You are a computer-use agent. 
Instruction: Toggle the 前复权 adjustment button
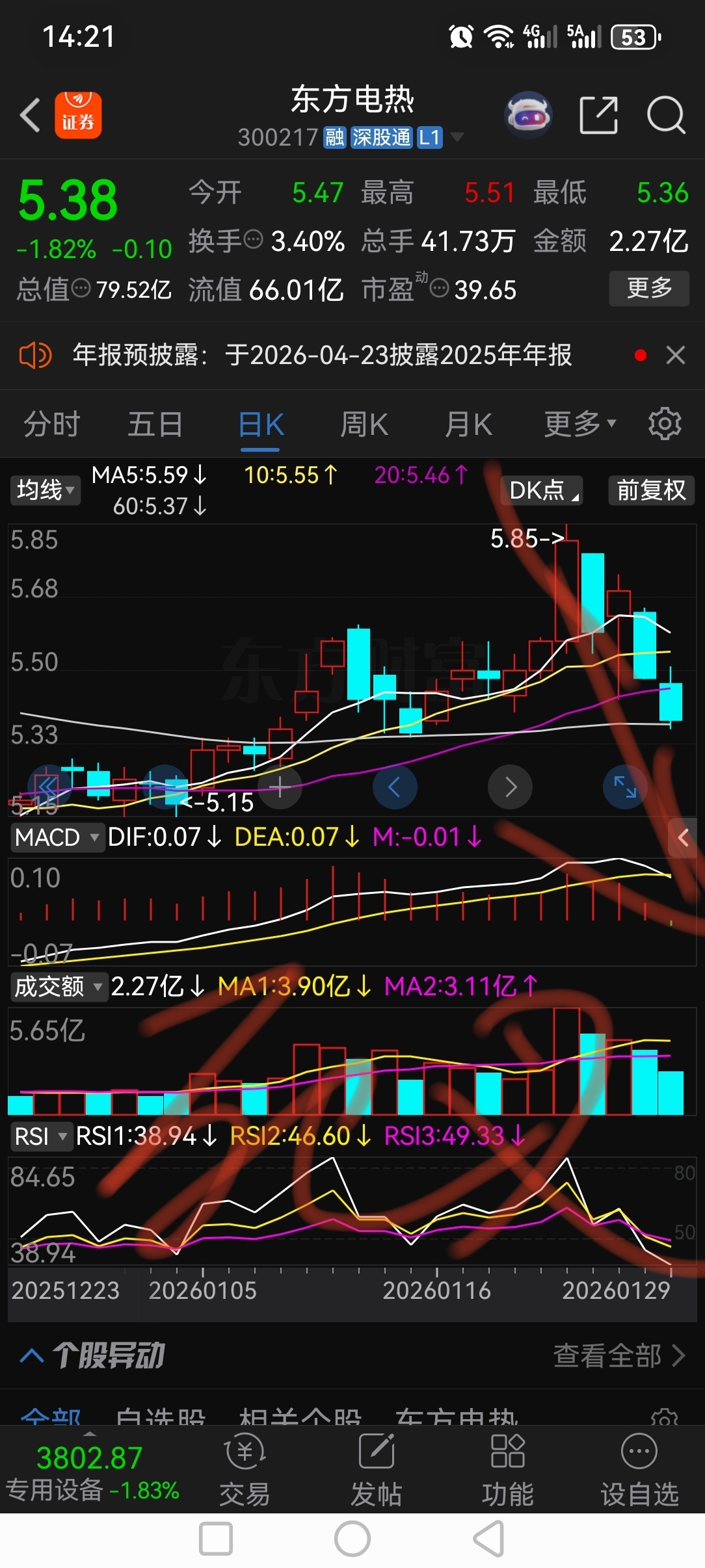(x=651, y=490)
